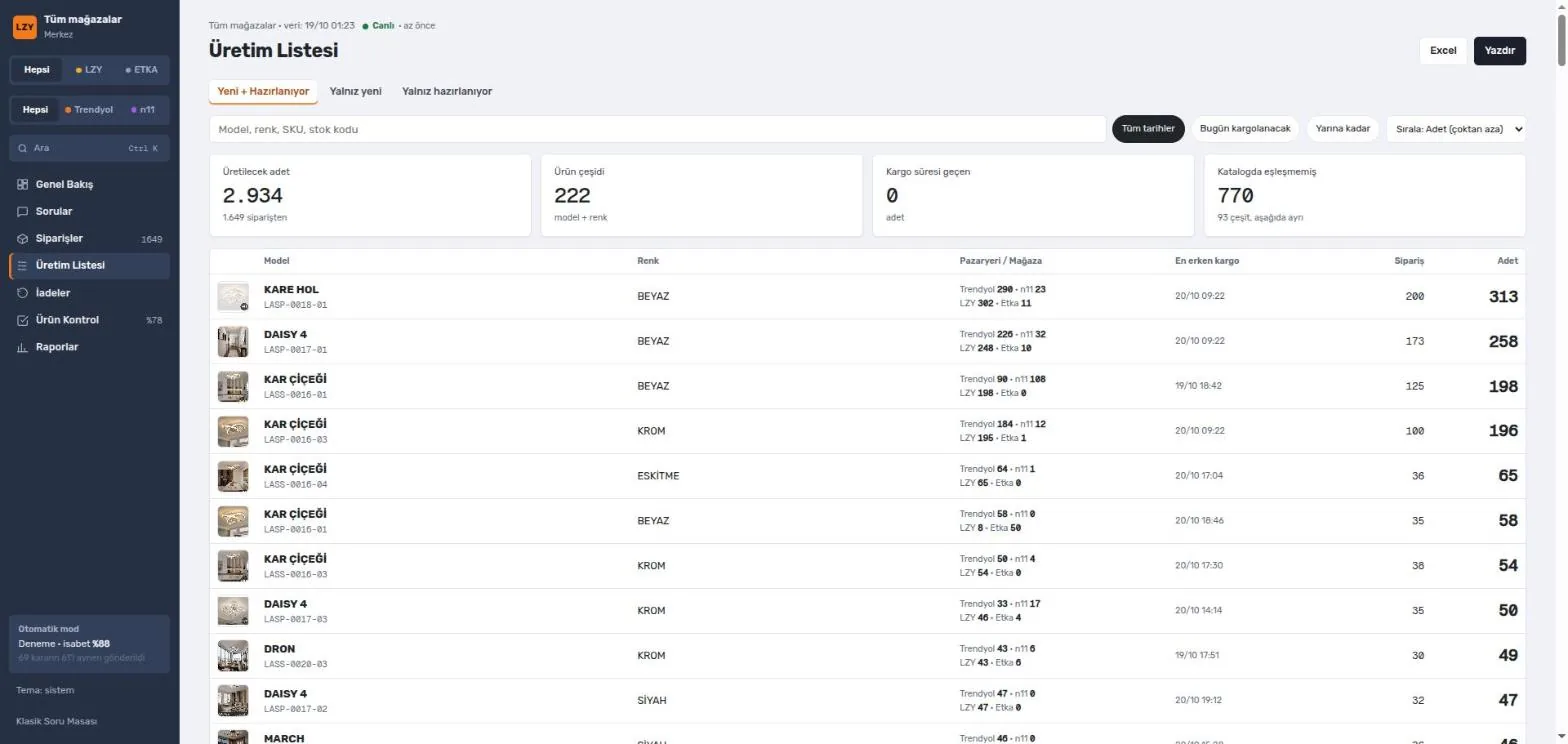Switch to Yeni + Hazırlanıyor tab
This screenshot has width=1568, height=744.
[263, 91]
